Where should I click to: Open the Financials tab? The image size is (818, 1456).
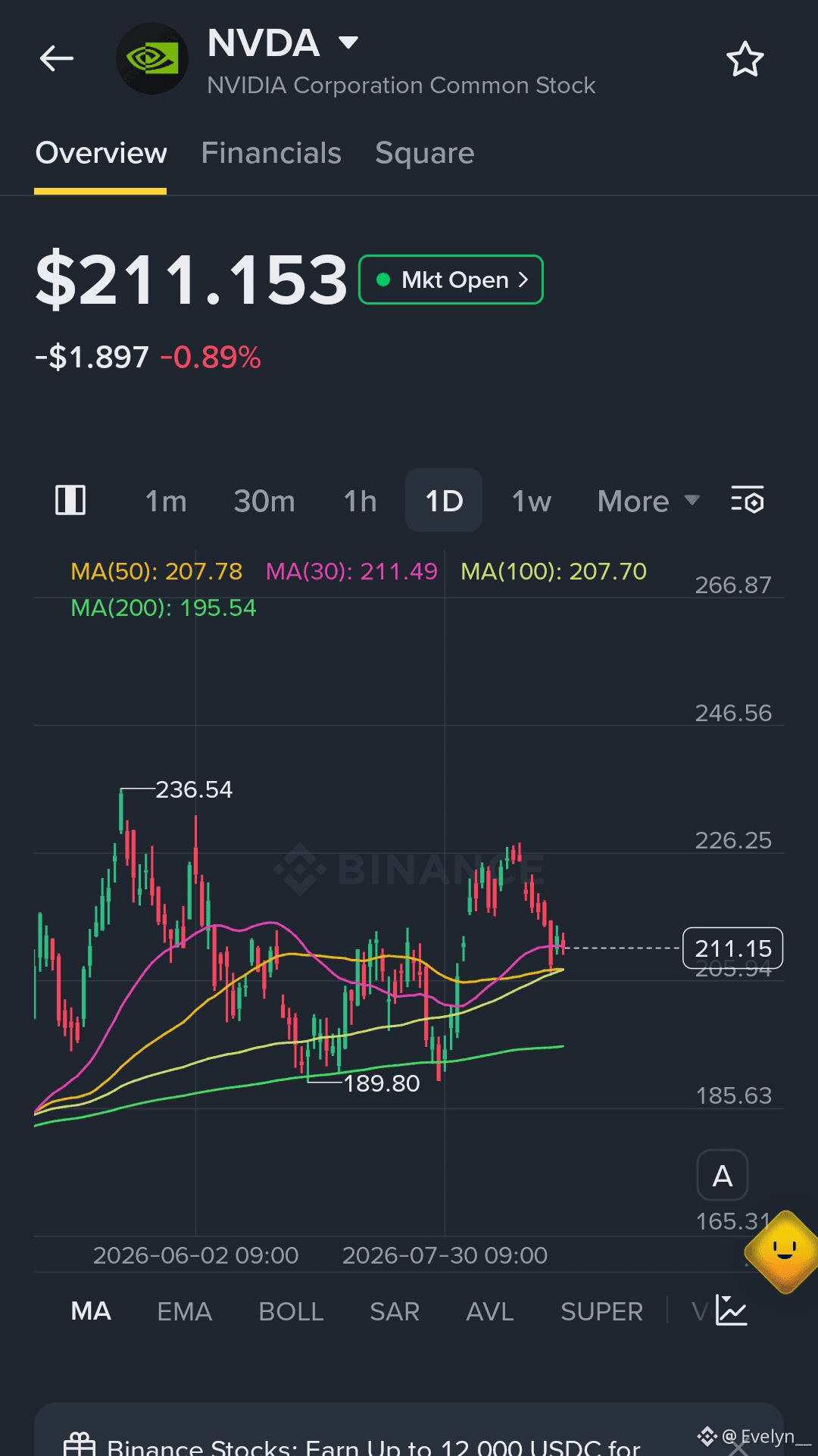[271, 153]
